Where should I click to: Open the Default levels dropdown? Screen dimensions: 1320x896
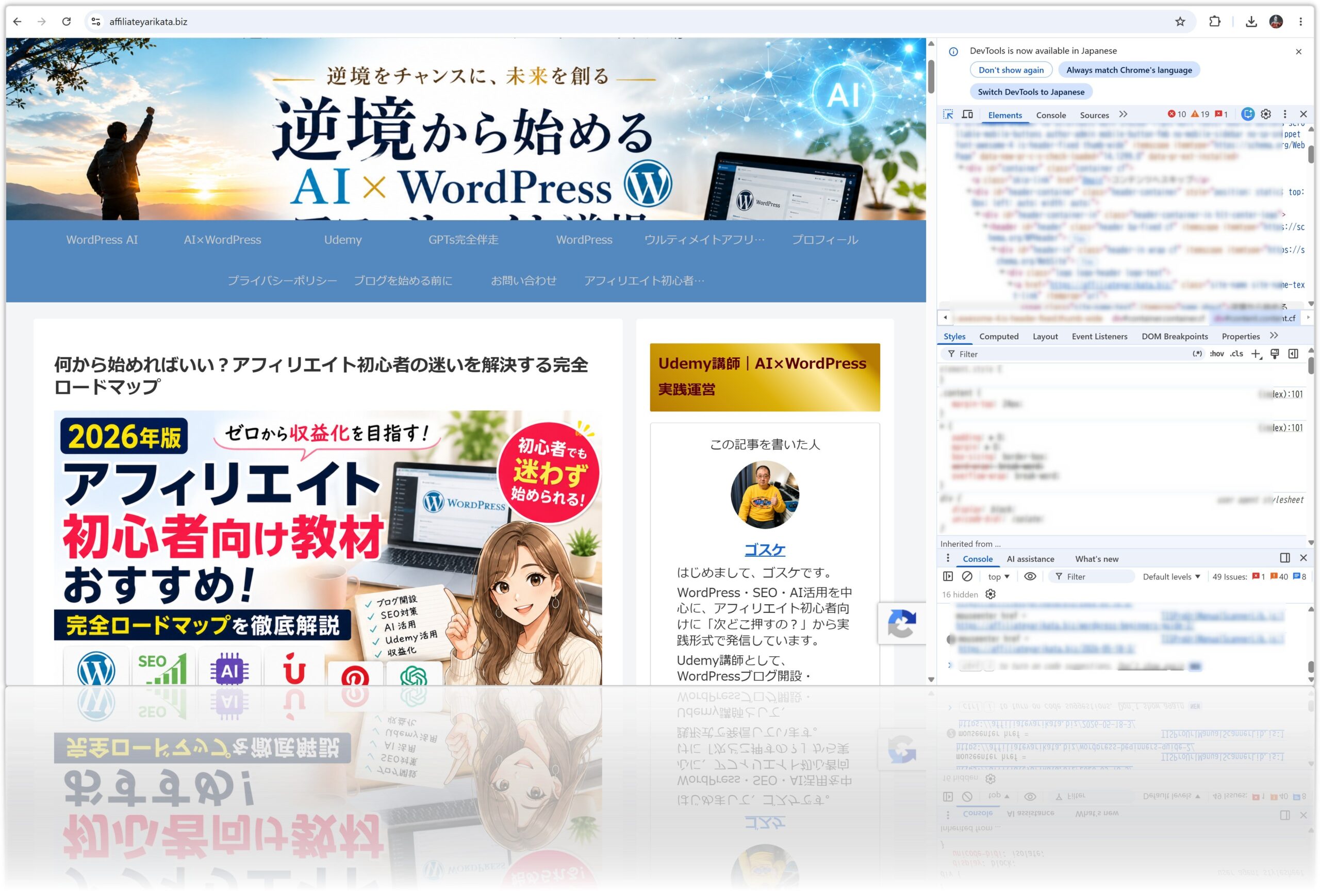pos(1171,576)
